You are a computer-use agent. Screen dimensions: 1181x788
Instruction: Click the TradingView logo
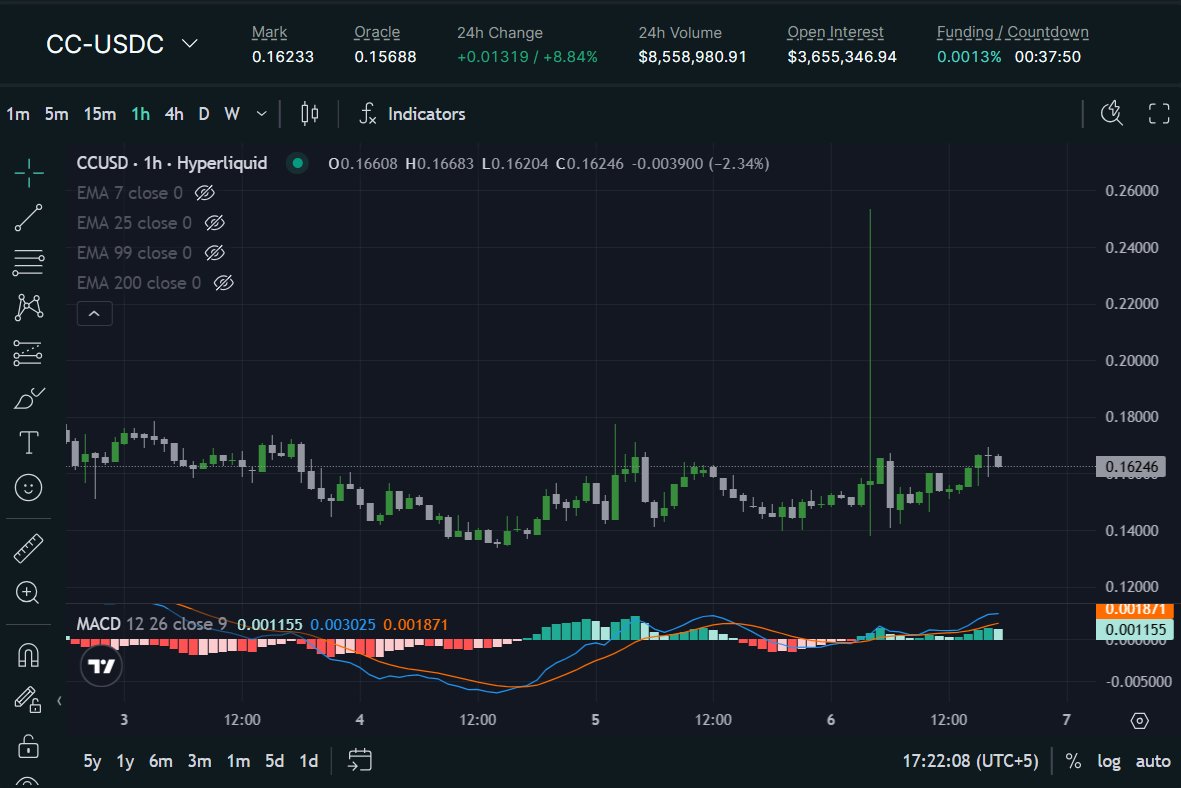click(x=102, y=666)
